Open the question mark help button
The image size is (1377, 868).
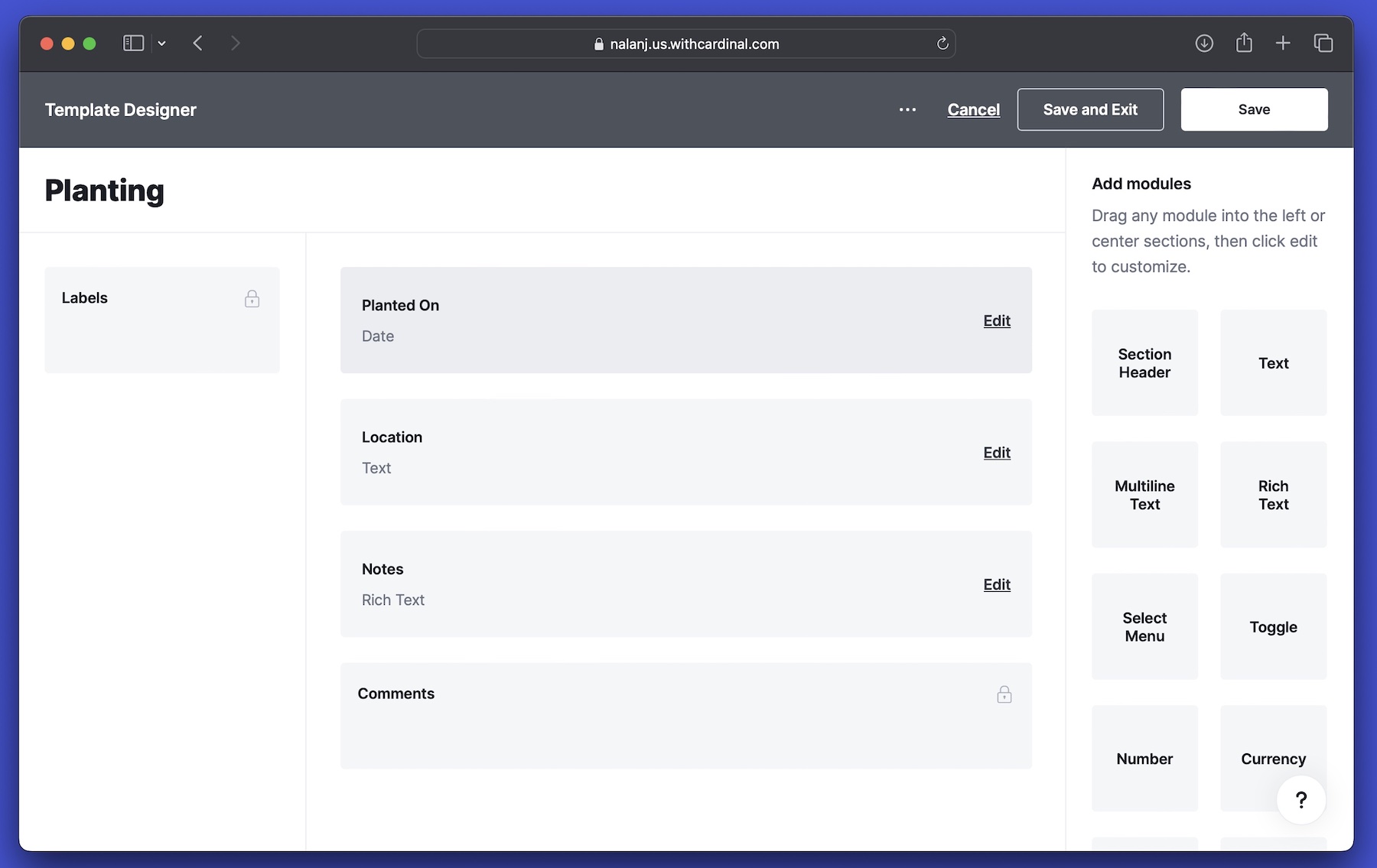click(1301, 800)
